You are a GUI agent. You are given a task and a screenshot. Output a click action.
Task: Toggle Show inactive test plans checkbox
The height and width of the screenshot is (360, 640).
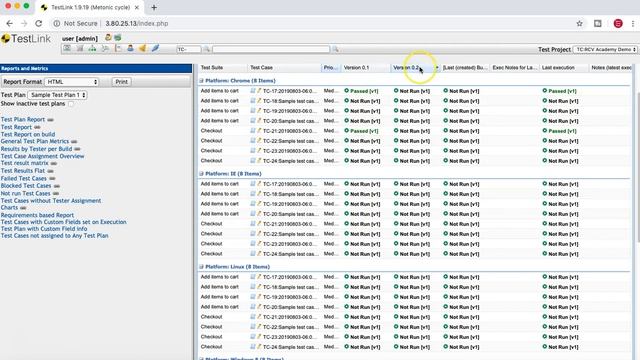click(x=71, y=104)
